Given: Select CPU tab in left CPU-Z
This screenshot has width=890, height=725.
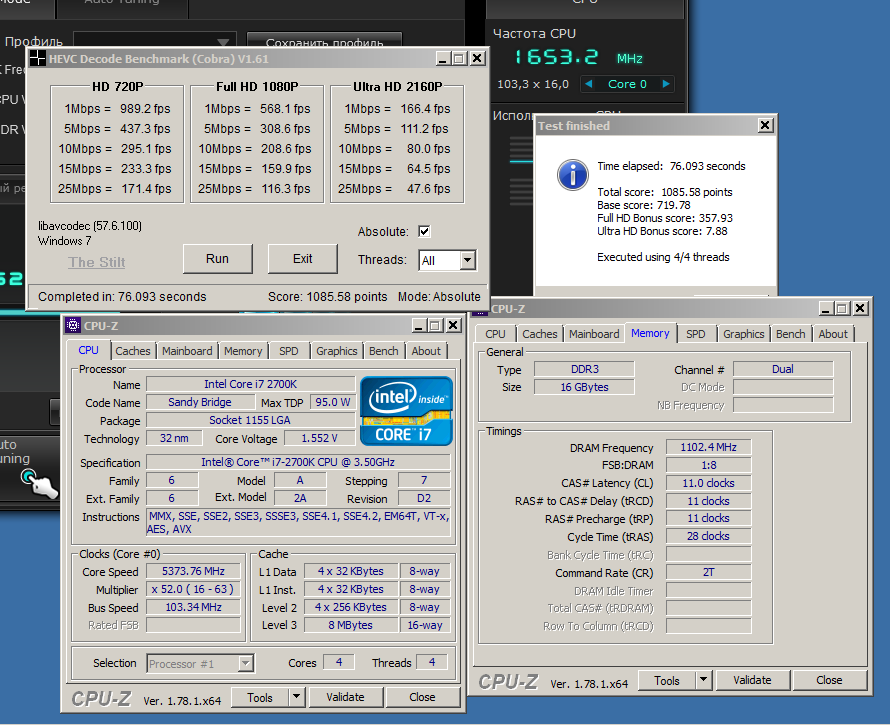Looking at the screenshot, I should click(x=88, y=350).
